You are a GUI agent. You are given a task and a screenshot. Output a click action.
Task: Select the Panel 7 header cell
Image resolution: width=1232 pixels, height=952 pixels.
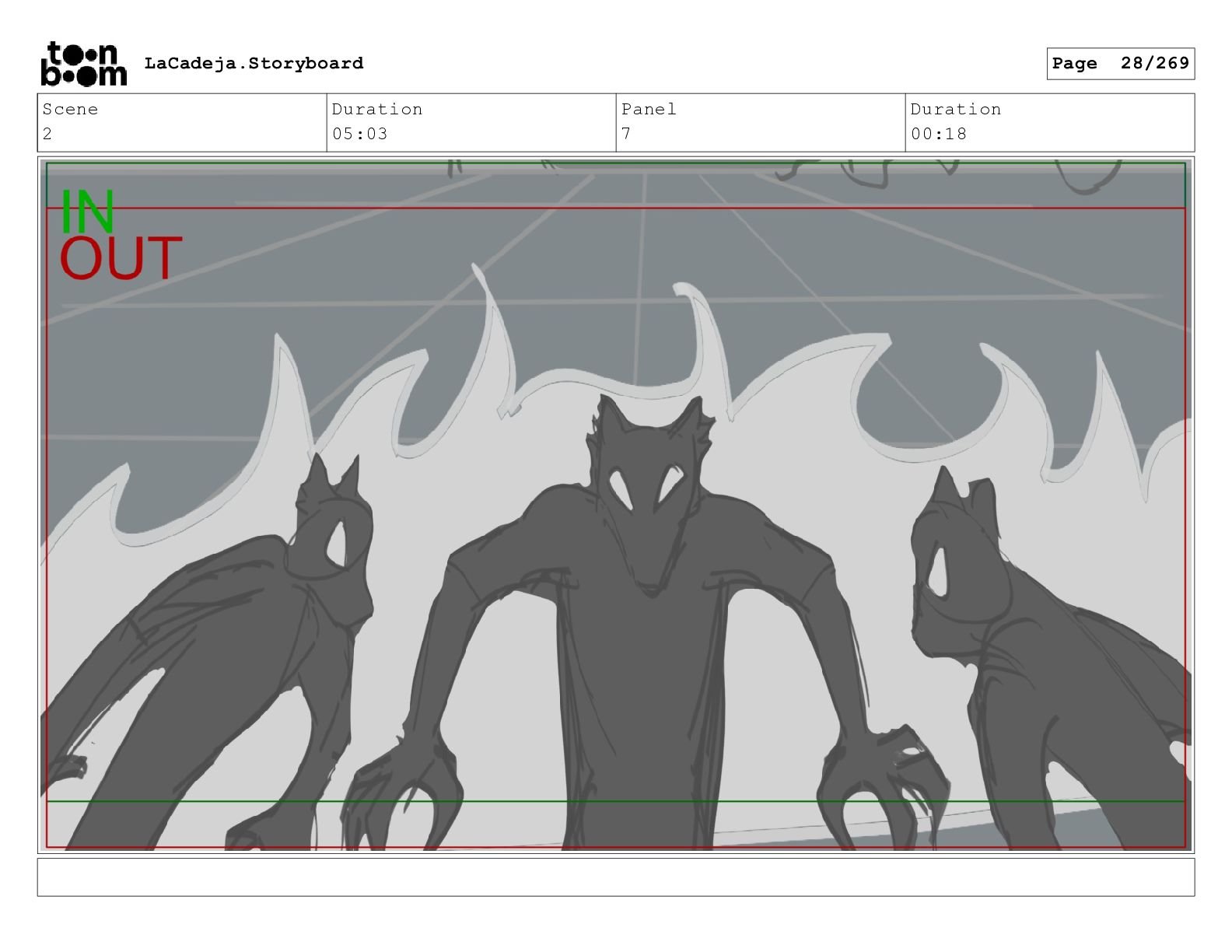pyautogui.click(x=760, y=122)
